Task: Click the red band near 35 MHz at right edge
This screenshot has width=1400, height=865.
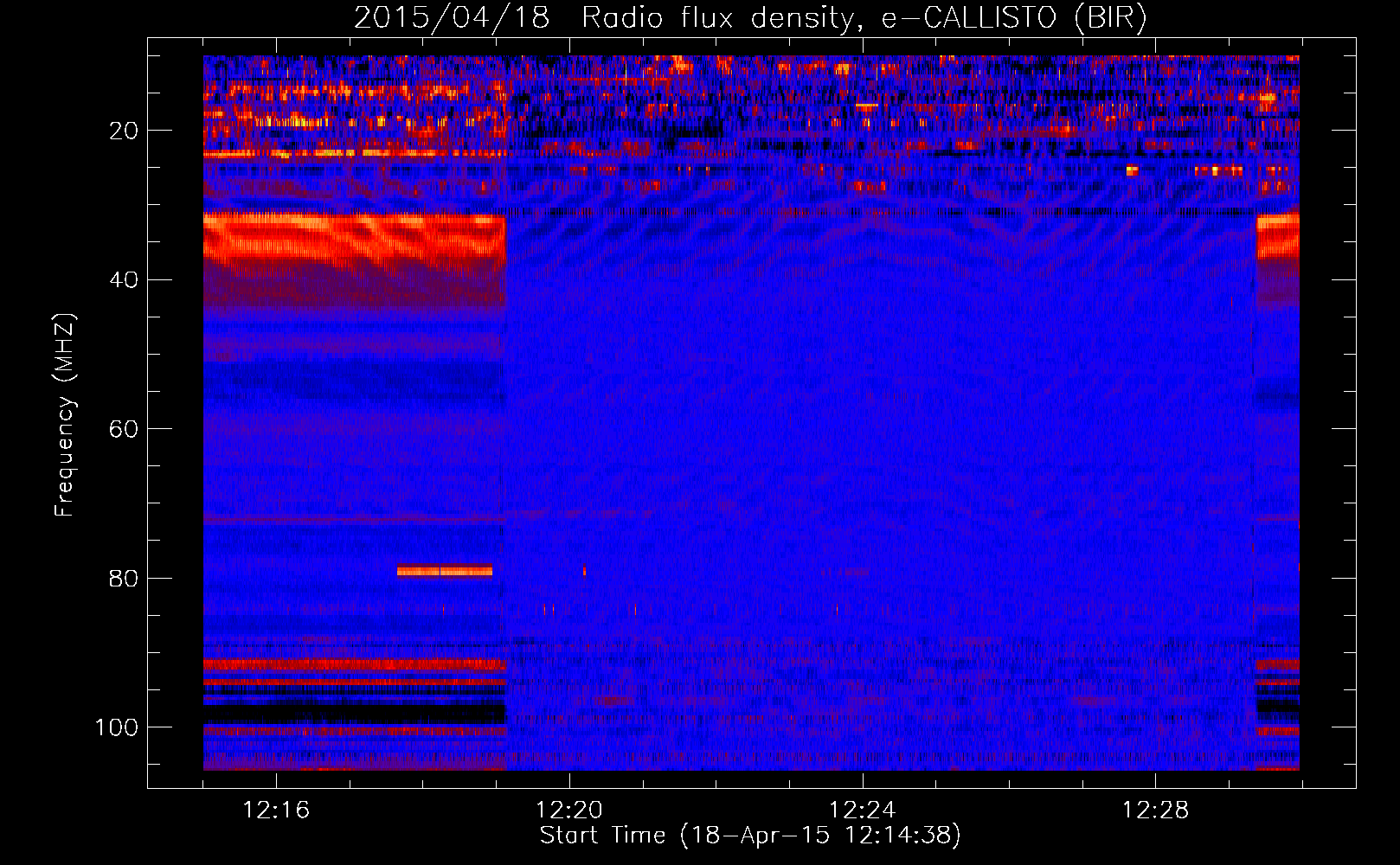Action: 1277,236
